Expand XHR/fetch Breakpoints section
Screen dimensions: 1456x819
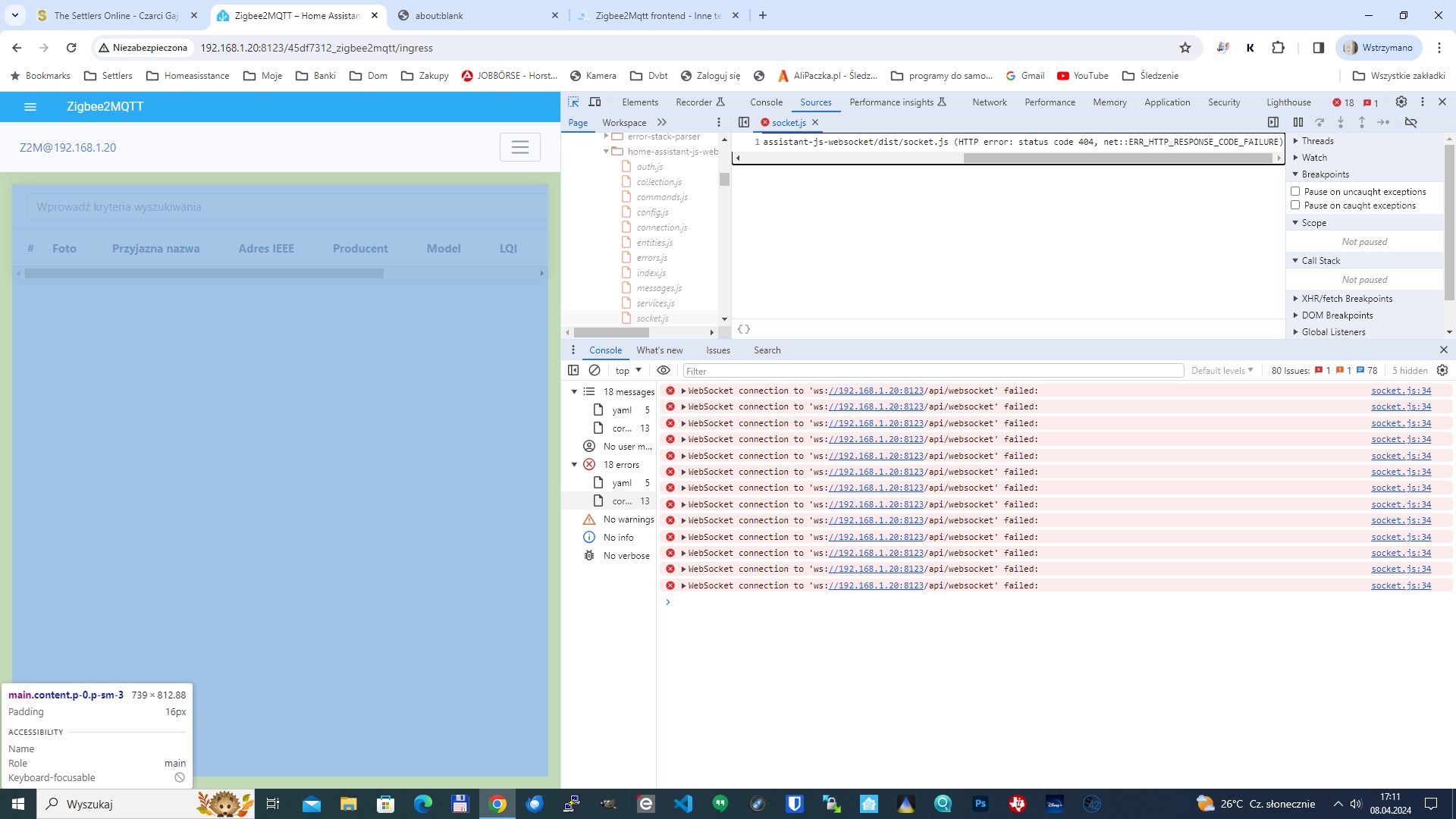click(1347, 299)
